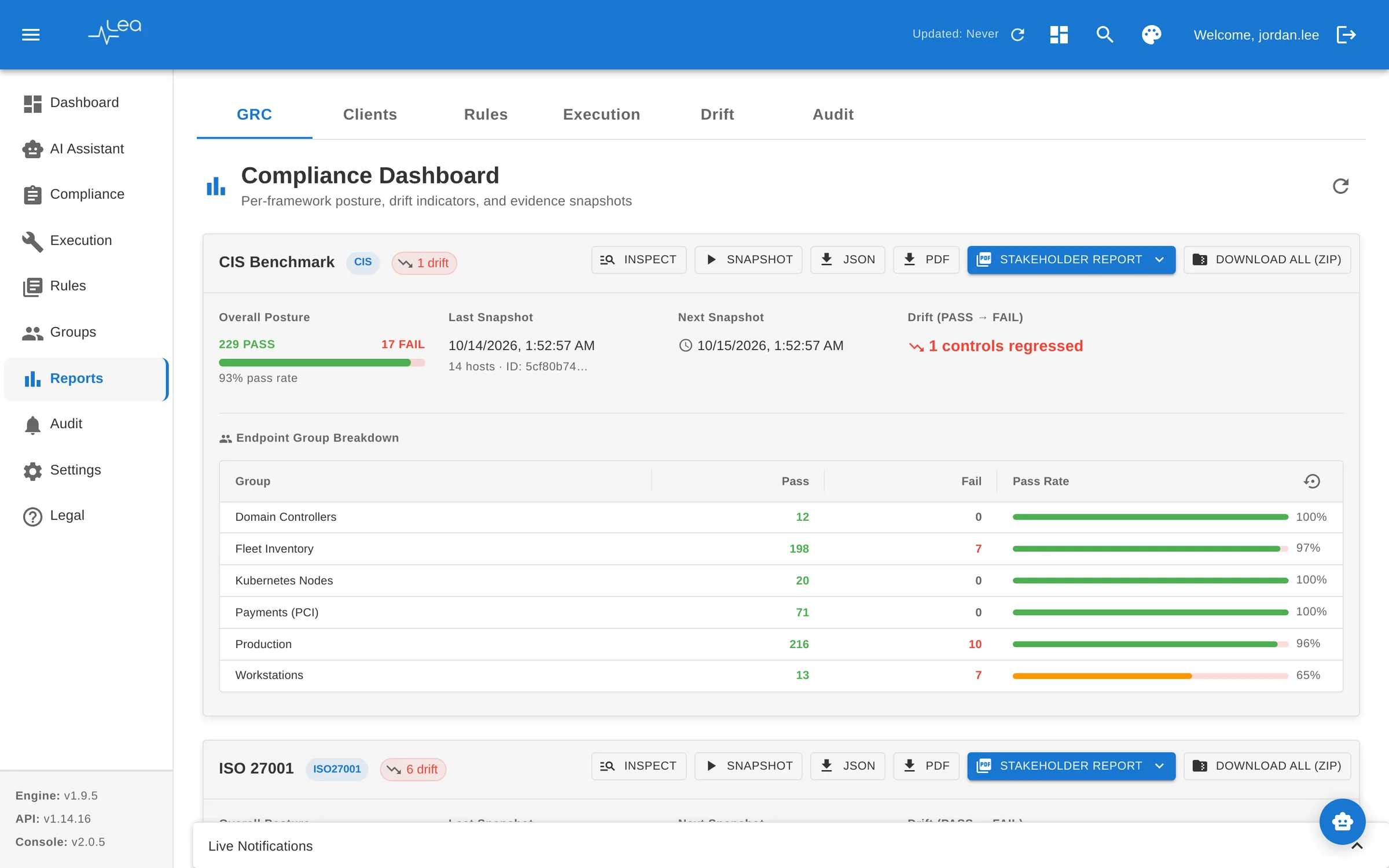Click INSPECT for CIS Benchmark

point(638,260)
